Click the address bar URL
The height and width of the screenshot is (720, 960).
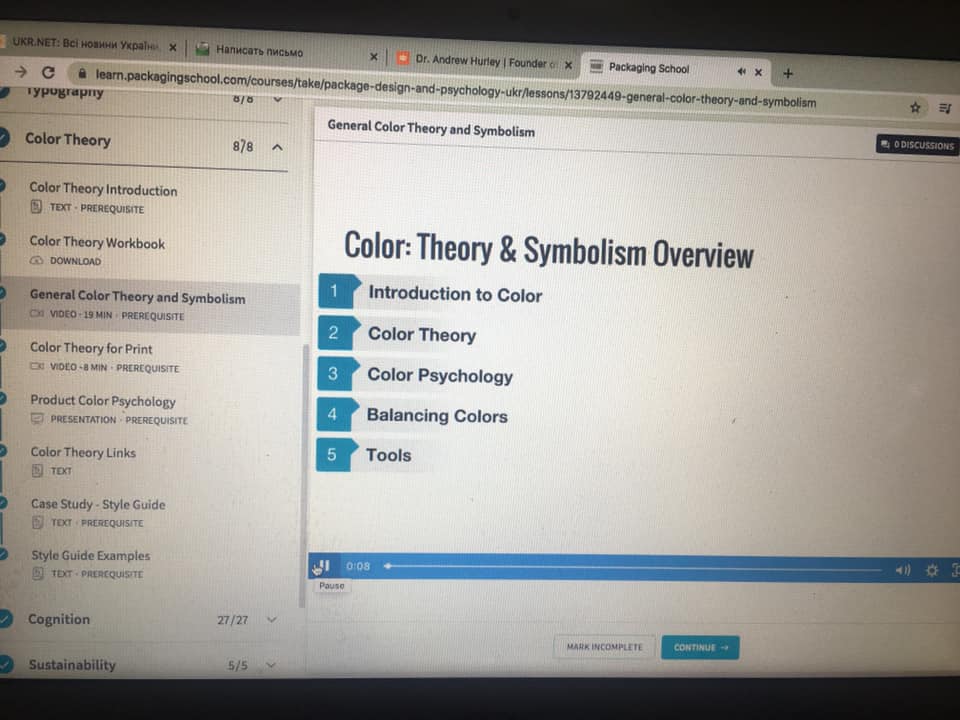click(x=456, y=89)
